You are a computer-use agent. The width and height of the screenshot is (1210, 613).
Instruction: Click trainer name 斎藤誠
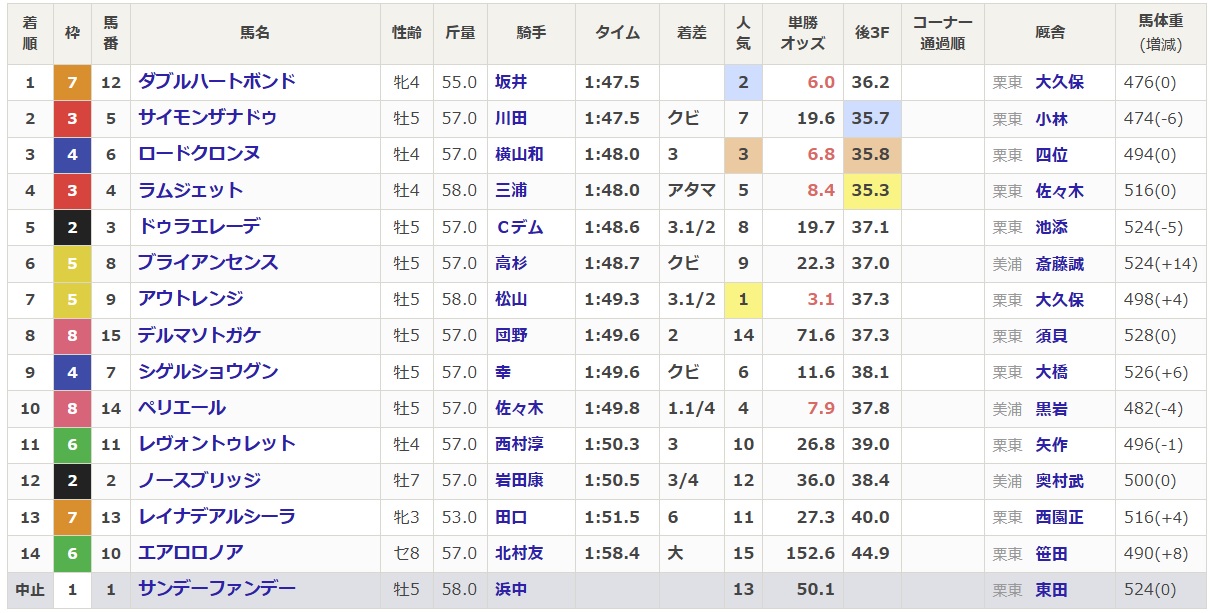point(1059,264)
